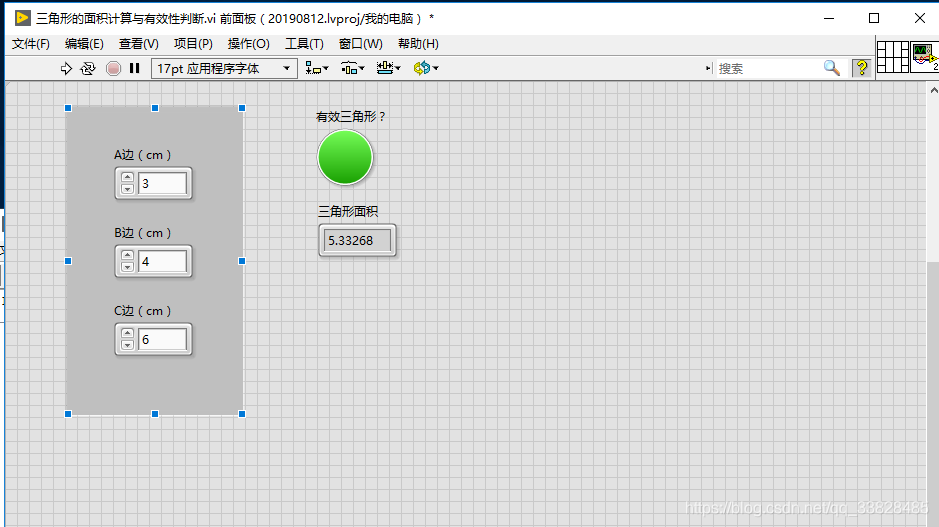Click the C边 numeric input showing 6

tap(162, 340)
